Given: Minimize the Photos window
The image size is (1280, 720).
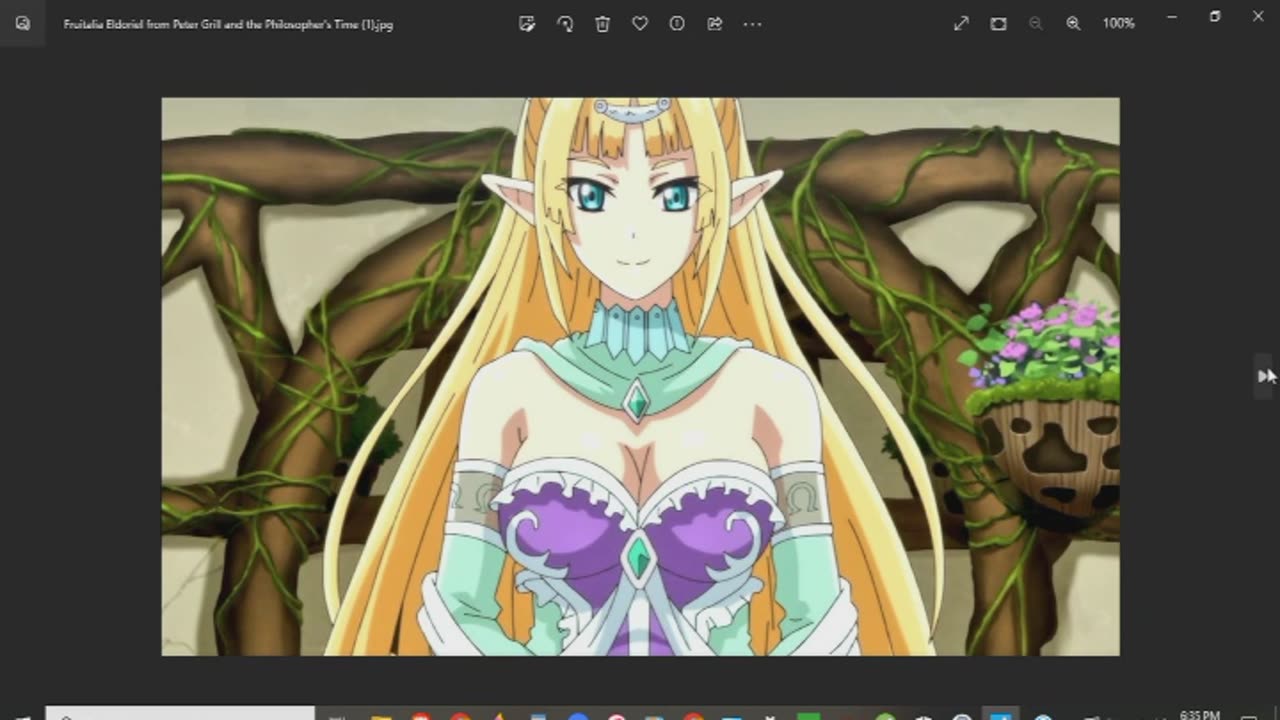Looking at the screenshot, I should coord(1171,16).
